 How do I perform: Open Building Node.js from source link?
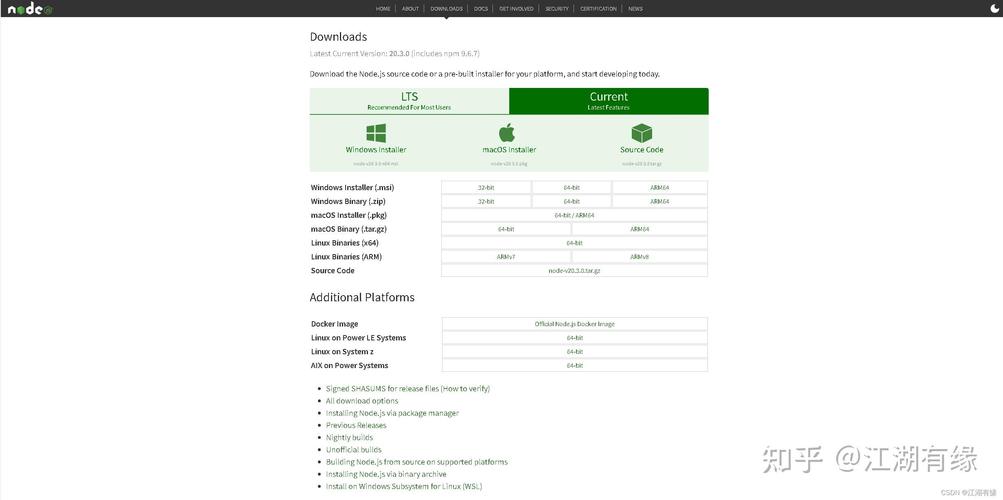416,462
